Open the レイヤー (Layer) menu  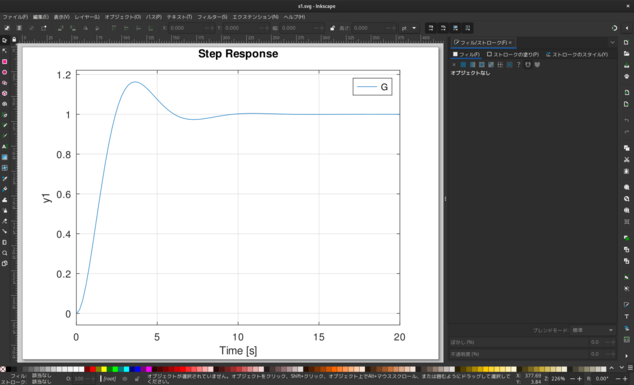87,17
